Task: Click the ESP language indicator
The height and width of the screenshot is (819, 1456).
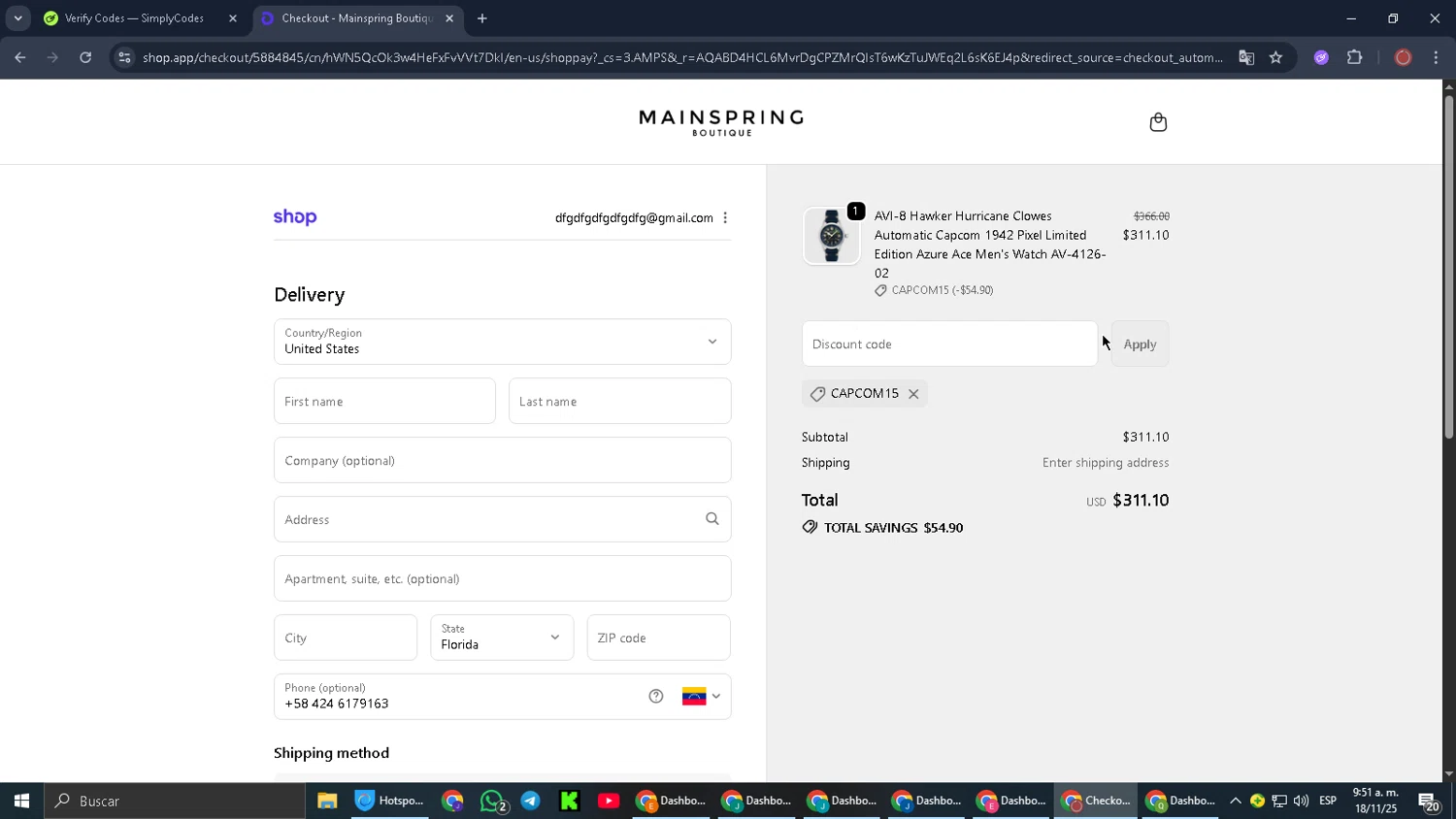Action: coord(1328,801)
